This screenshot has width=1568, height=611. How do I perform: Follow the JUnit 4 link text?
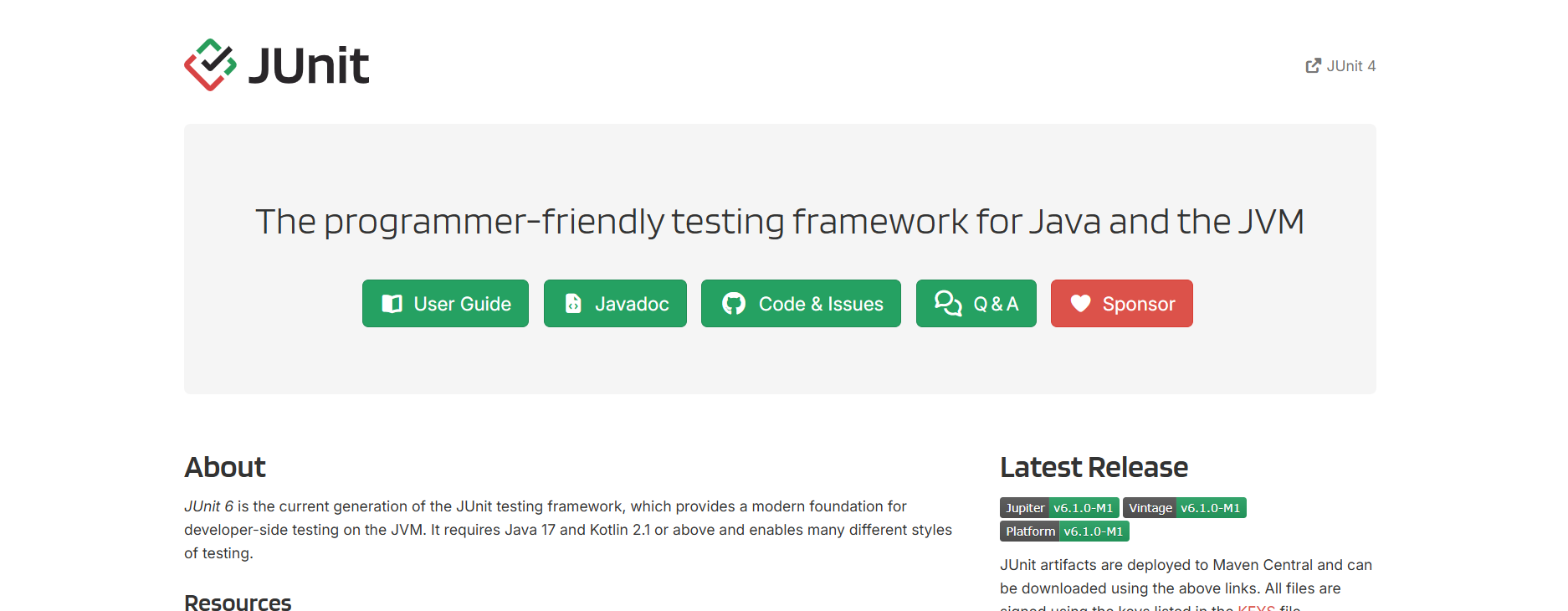[x=1350, y=66]
